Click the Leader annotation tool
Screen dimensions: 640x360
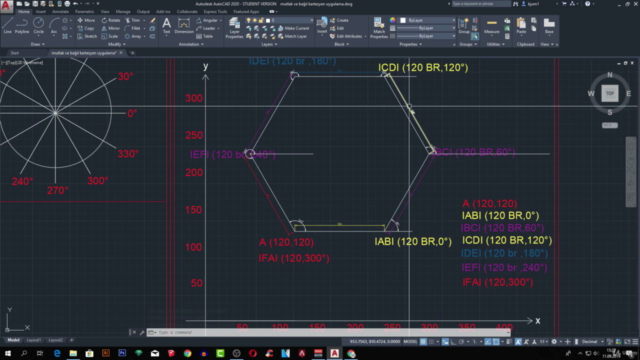pyautogui.click(x=206, y=28)
